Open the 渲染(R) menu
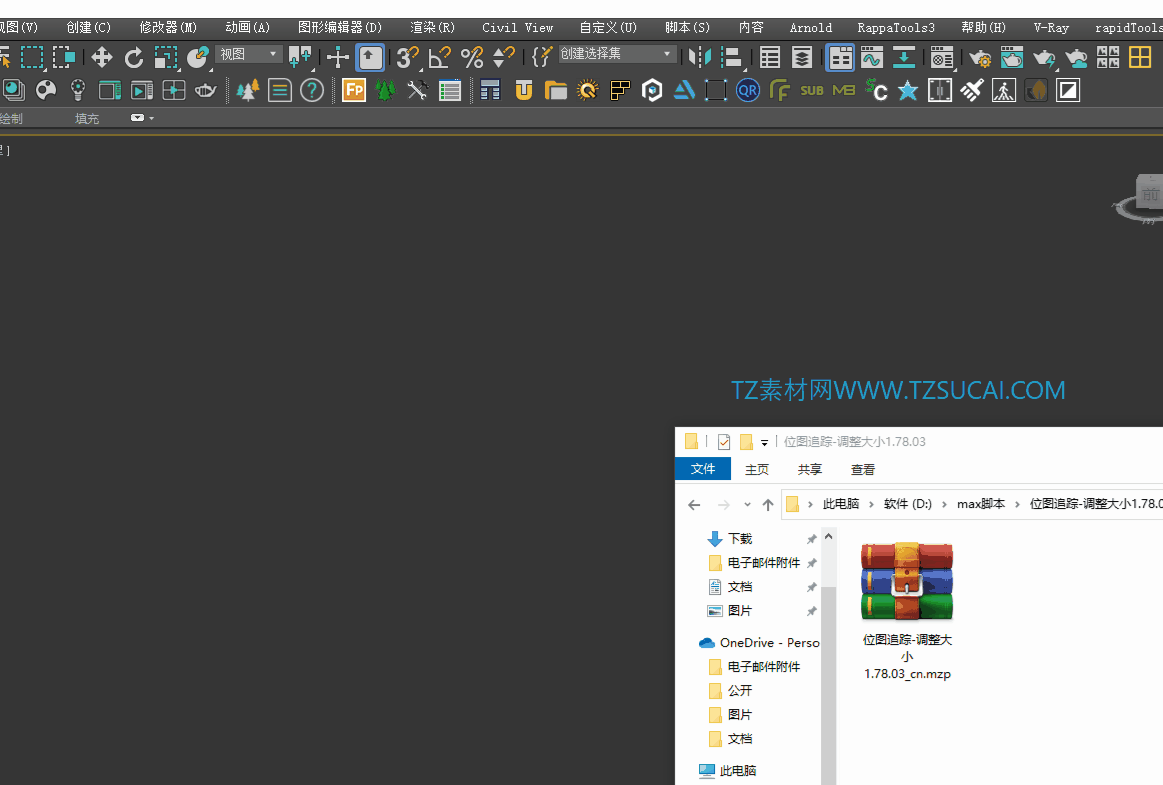The image size is (1163, 785). 432,27
